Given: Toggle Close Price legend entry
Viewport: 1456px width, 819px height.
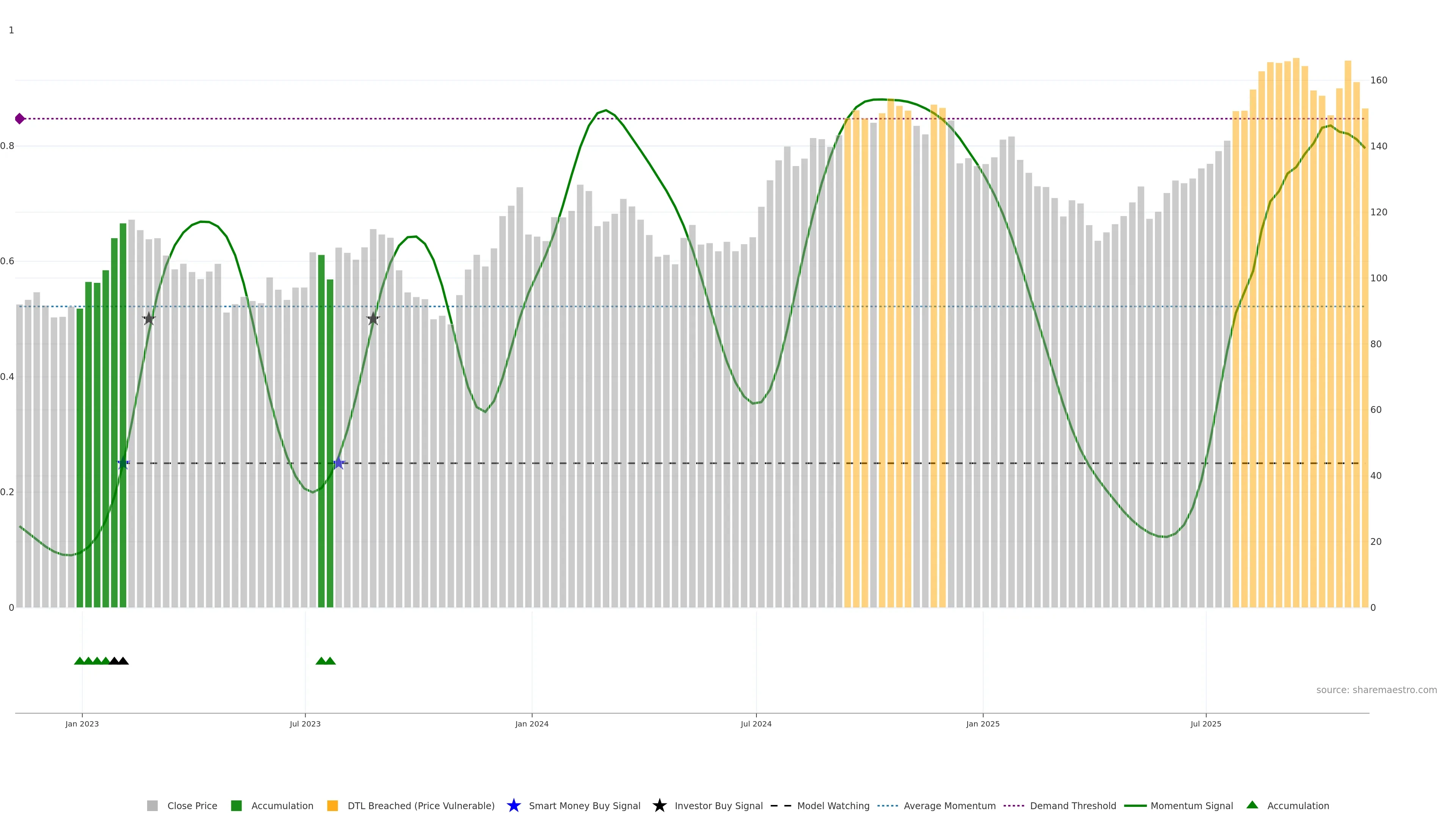Looking at the screenshot, I should pos(191,806).
